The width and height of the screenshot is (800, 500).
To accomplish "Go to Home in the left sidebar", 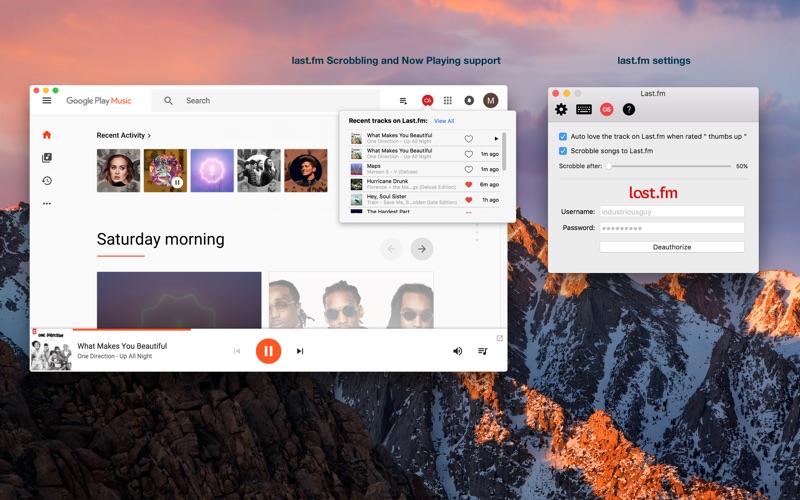I will point(47,135).
